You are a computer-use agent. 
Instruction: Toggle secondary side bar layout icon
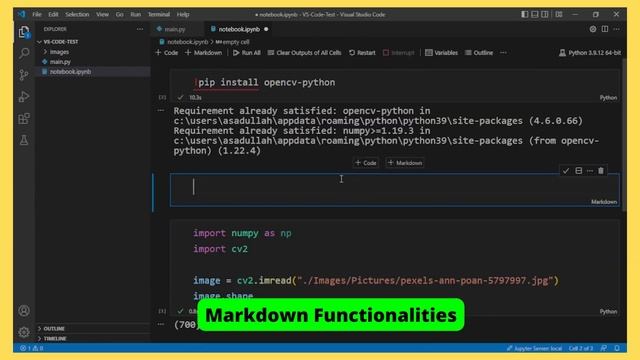point(545,14)
